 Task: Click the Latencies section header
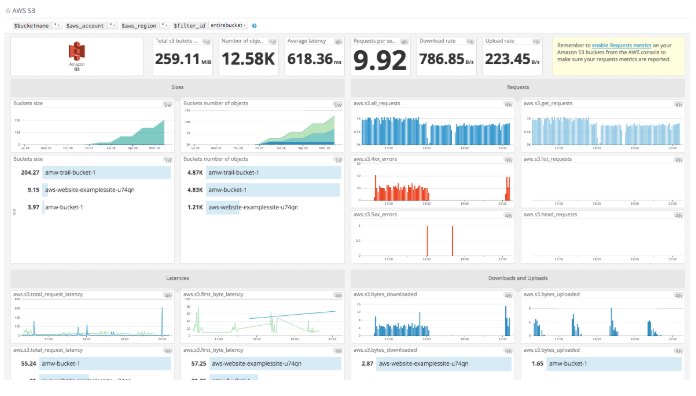coord(178,278)
